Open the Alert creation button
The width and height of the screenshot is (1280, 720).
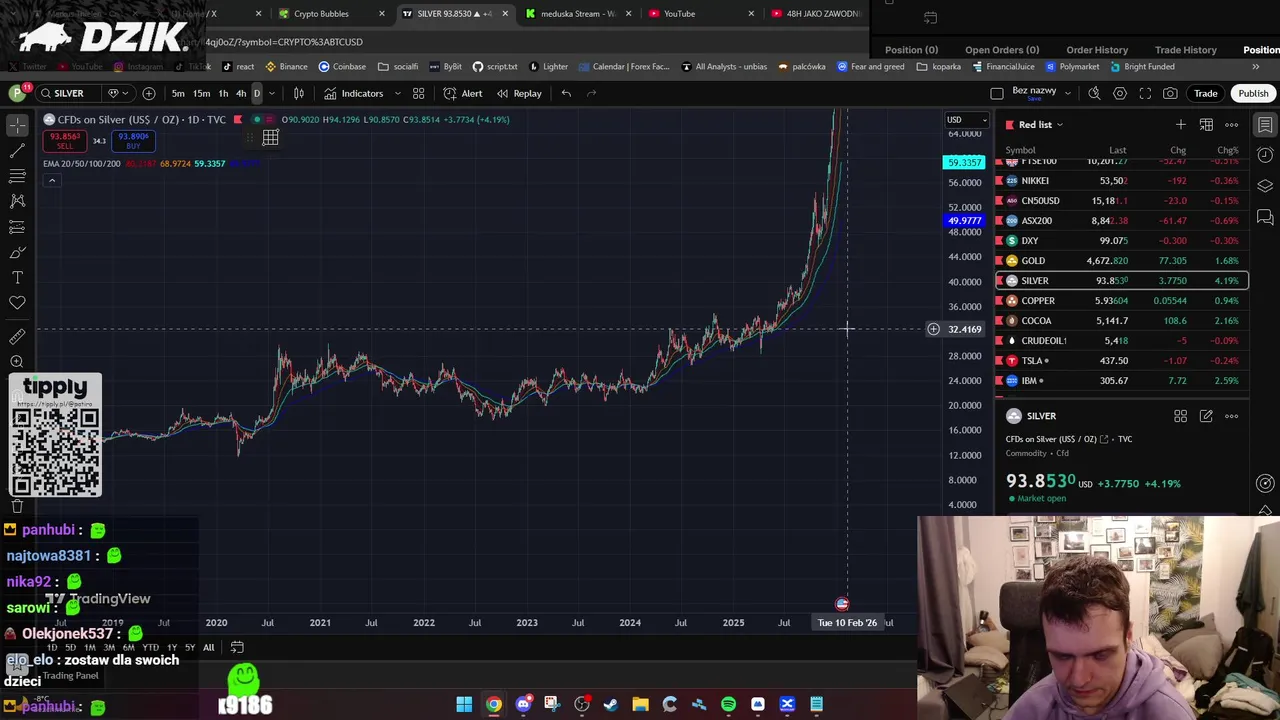463,93
